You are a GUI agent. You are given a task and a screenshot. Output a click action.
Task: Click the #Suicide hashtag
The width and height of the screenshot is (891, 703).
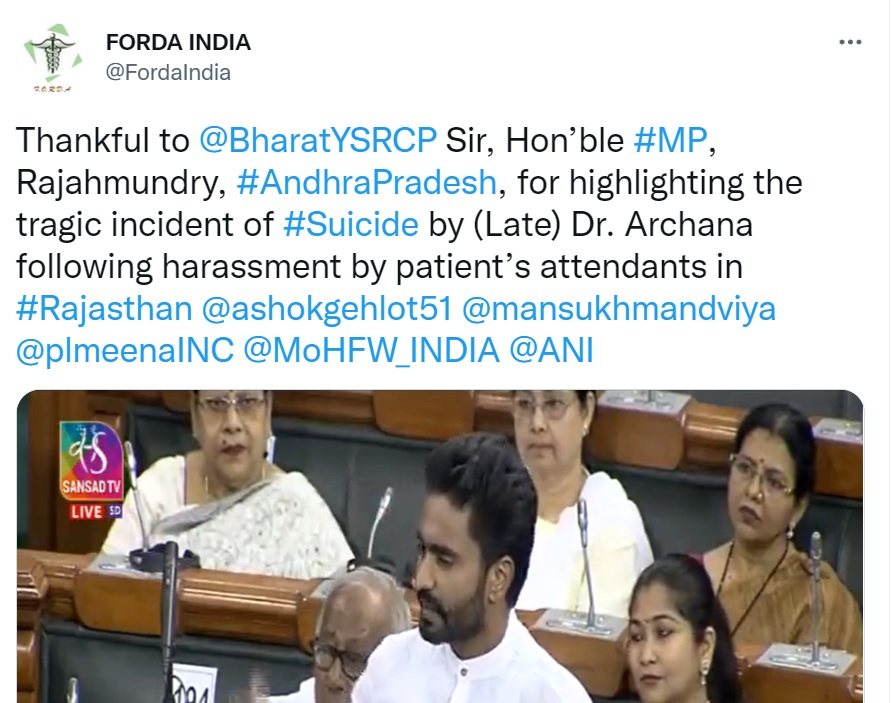point(351,224)
